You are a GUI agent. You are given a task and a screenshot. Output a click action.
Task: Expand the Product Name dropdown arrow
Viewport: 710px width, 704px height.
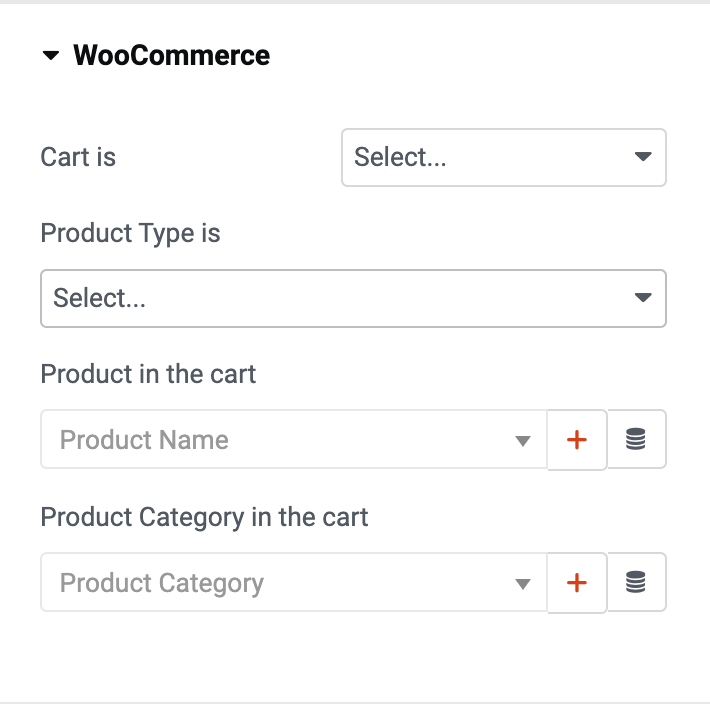coord(523,441)
